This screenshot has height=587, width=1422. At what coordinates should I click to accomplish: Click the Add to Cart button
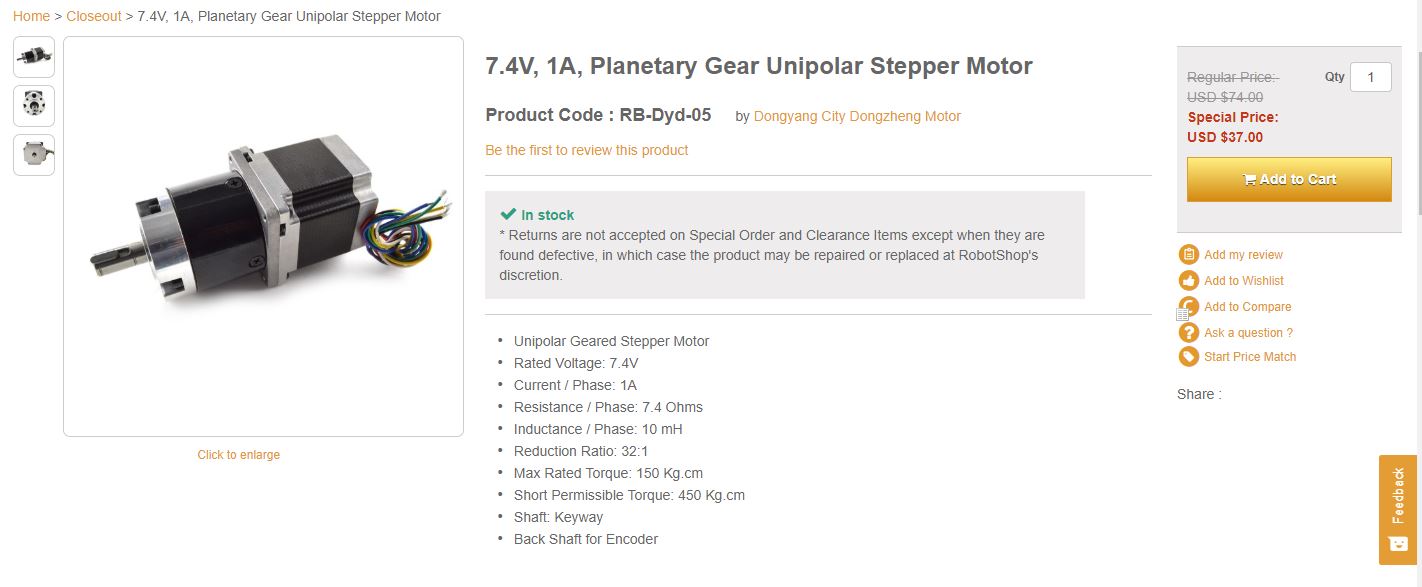[1288, 179]
